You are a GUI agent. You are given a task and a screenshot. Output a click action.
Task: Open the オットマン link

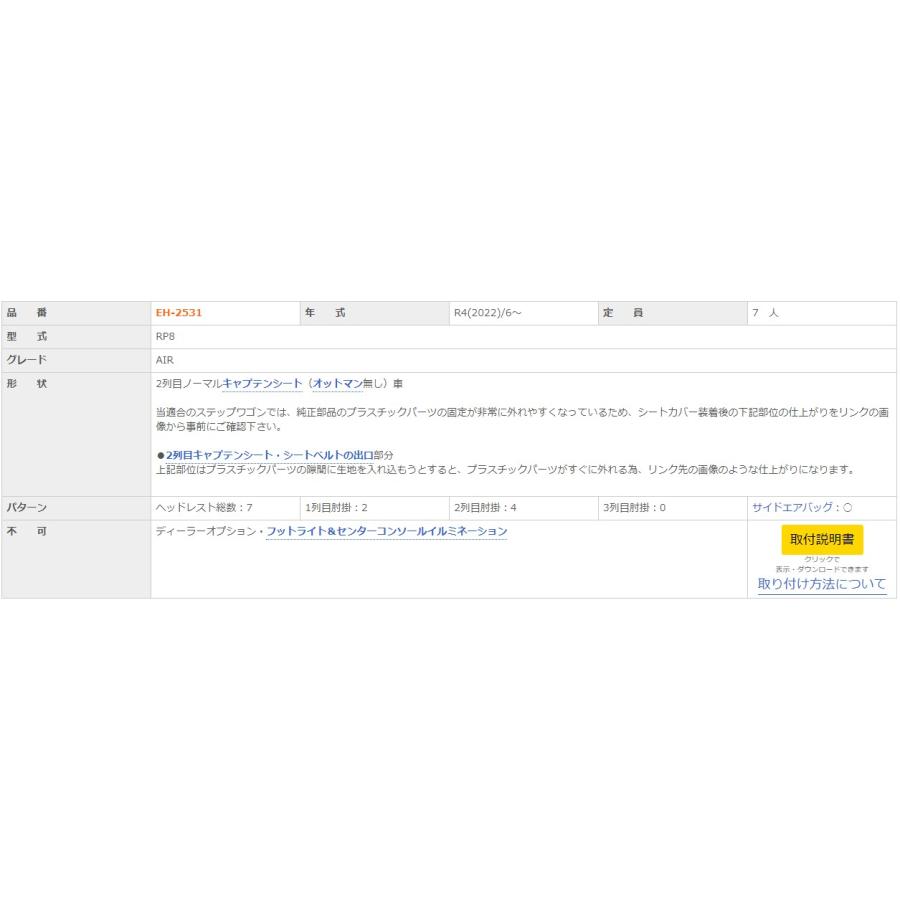tap(338, 383)
